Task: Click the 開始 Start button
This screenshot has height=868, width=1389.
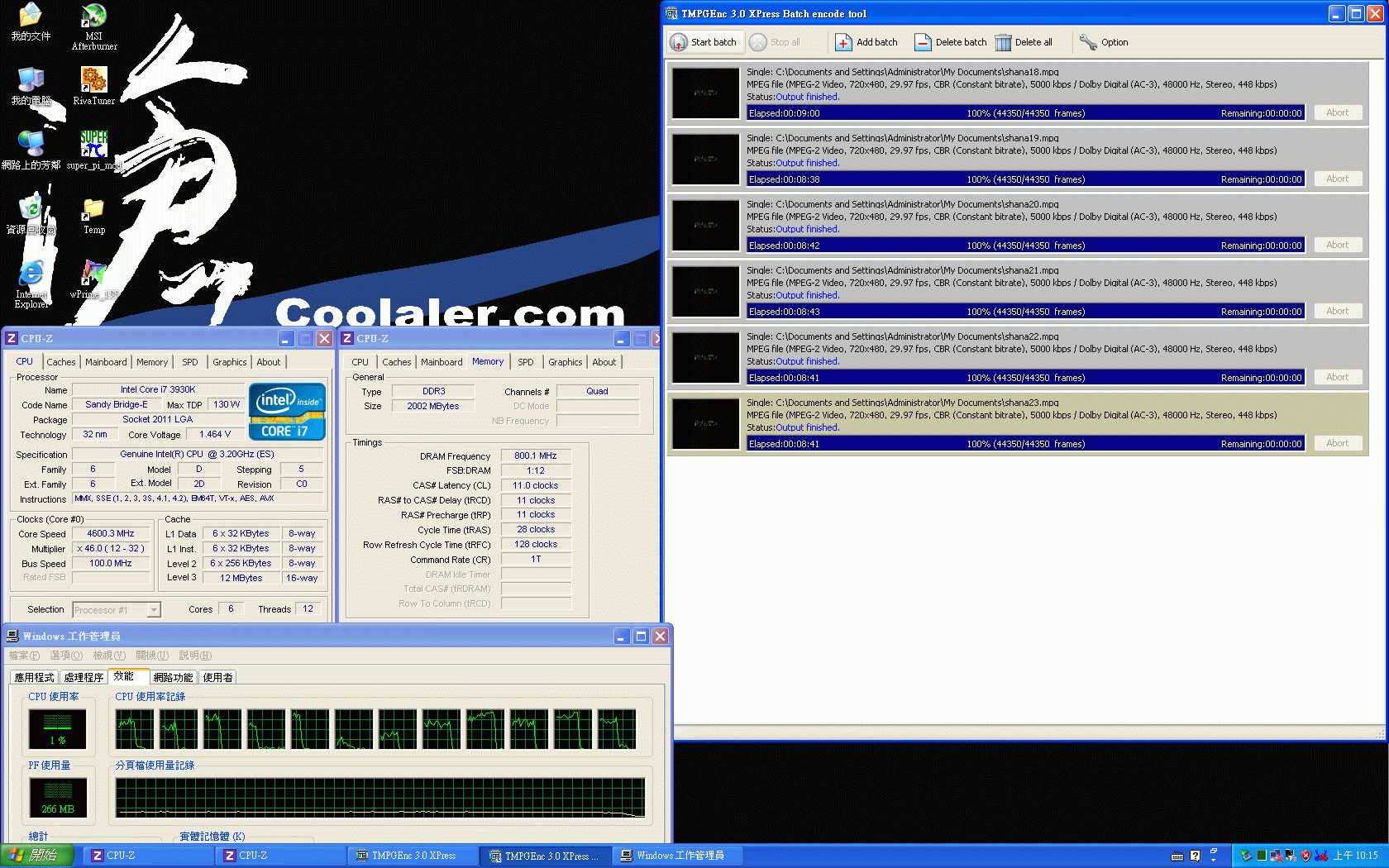Action: [x=38, y=856]
